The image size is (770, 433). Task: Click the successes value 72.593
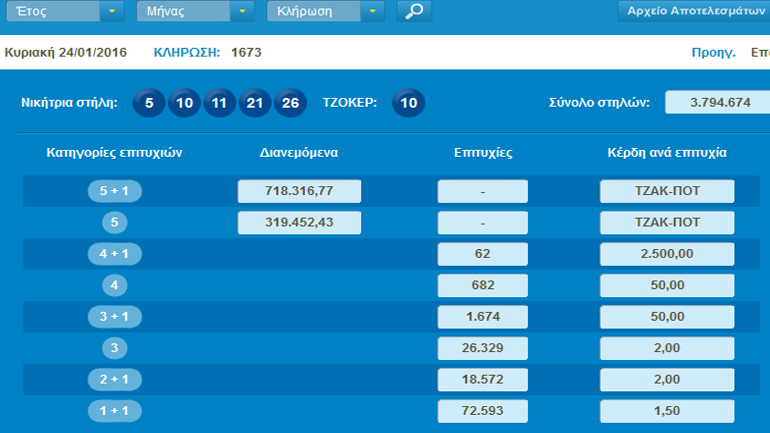(483, 411)
